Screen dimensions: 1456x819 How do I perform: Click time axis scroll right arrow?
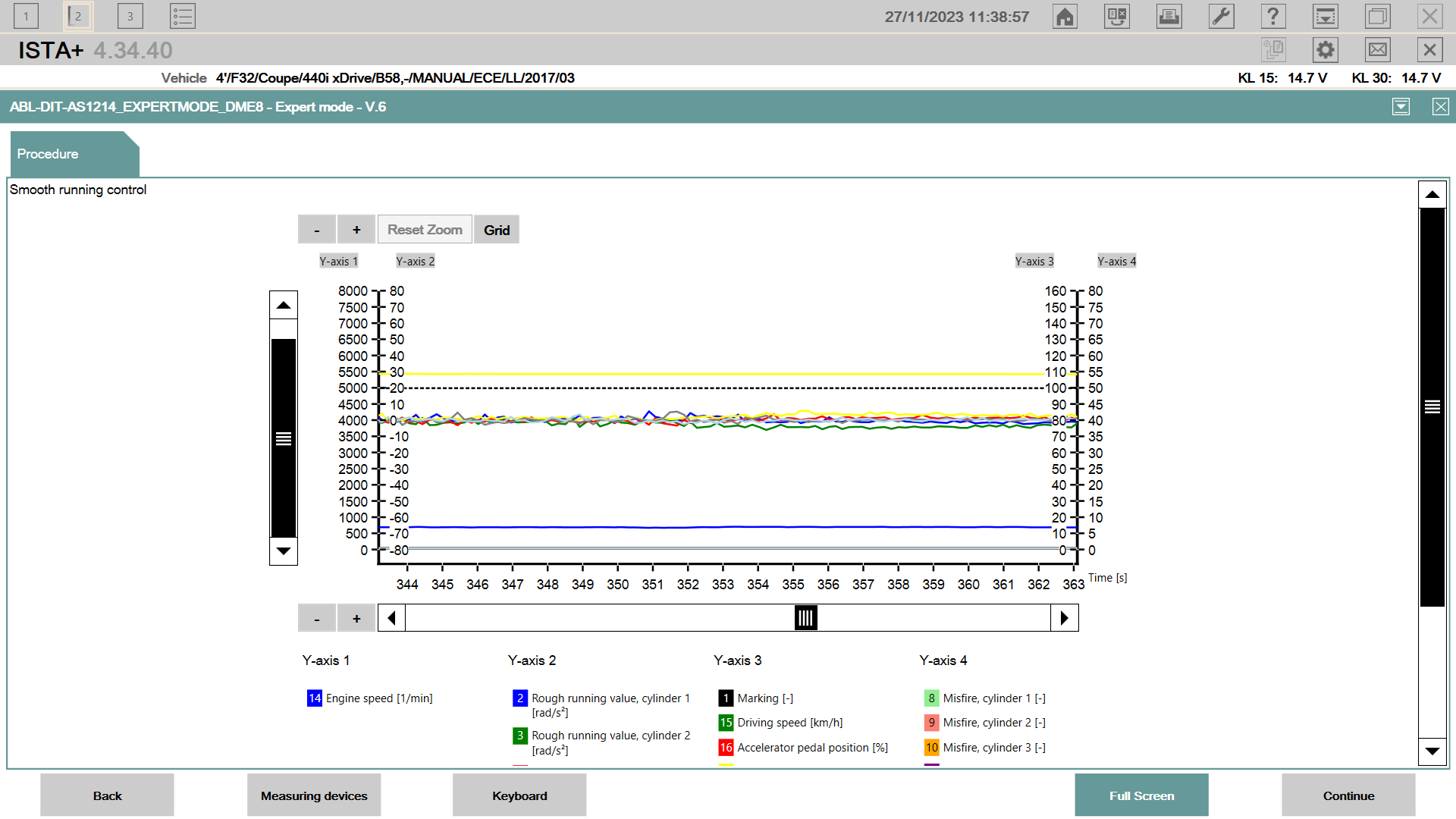pyautogui.click(x=1064, y=618)
